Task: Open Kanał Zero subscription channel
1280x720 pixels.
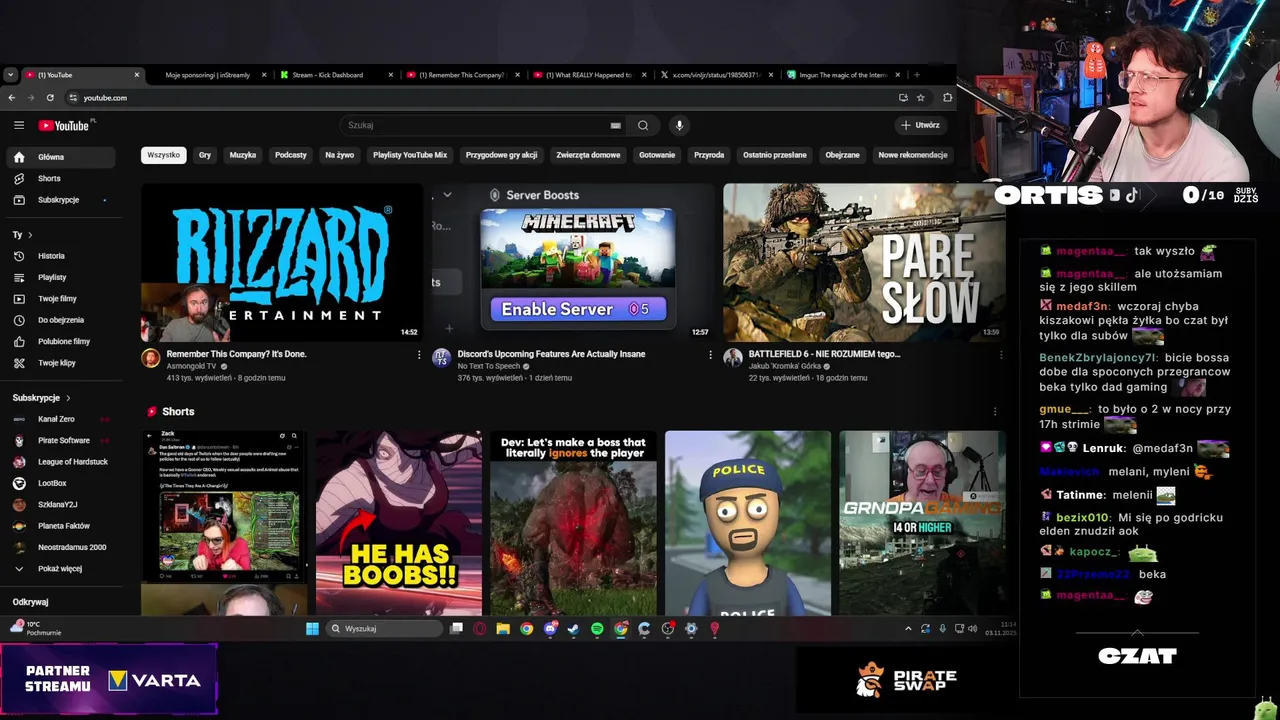Action: (63, 419)
